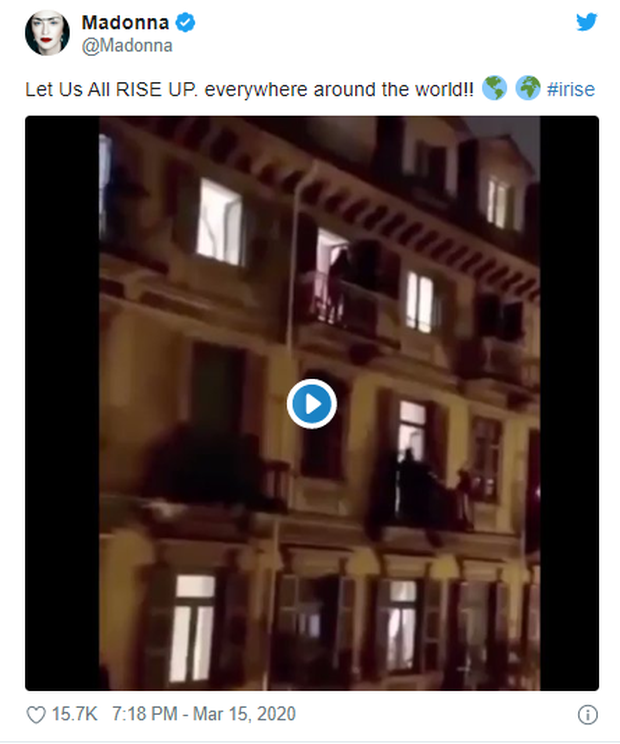This screenshot has width=620, height=744.
Task: Click the lit upper-left window in the video
Action: (x=220, y=222)
